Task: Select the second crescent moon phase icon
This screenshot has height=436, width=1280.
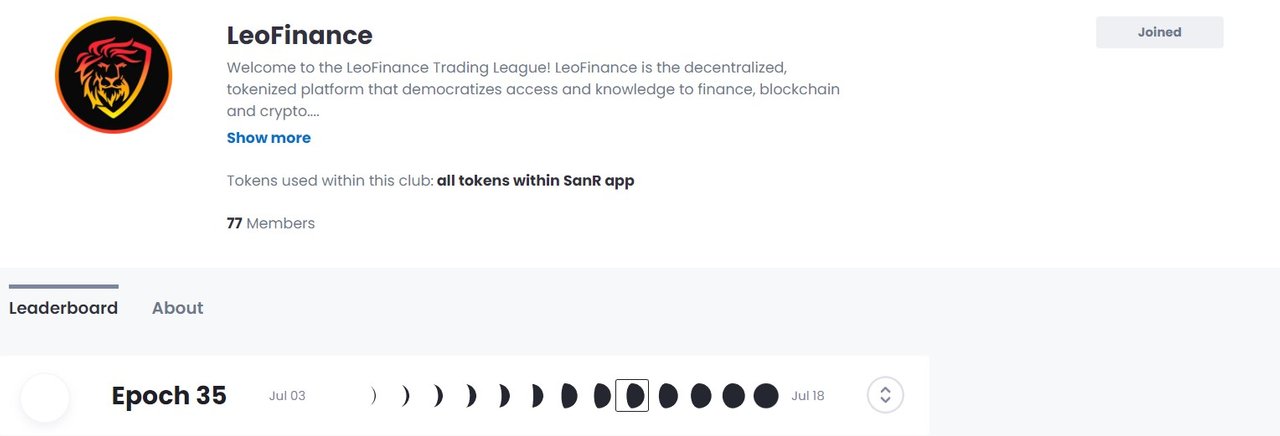Action: click(405, 396)
